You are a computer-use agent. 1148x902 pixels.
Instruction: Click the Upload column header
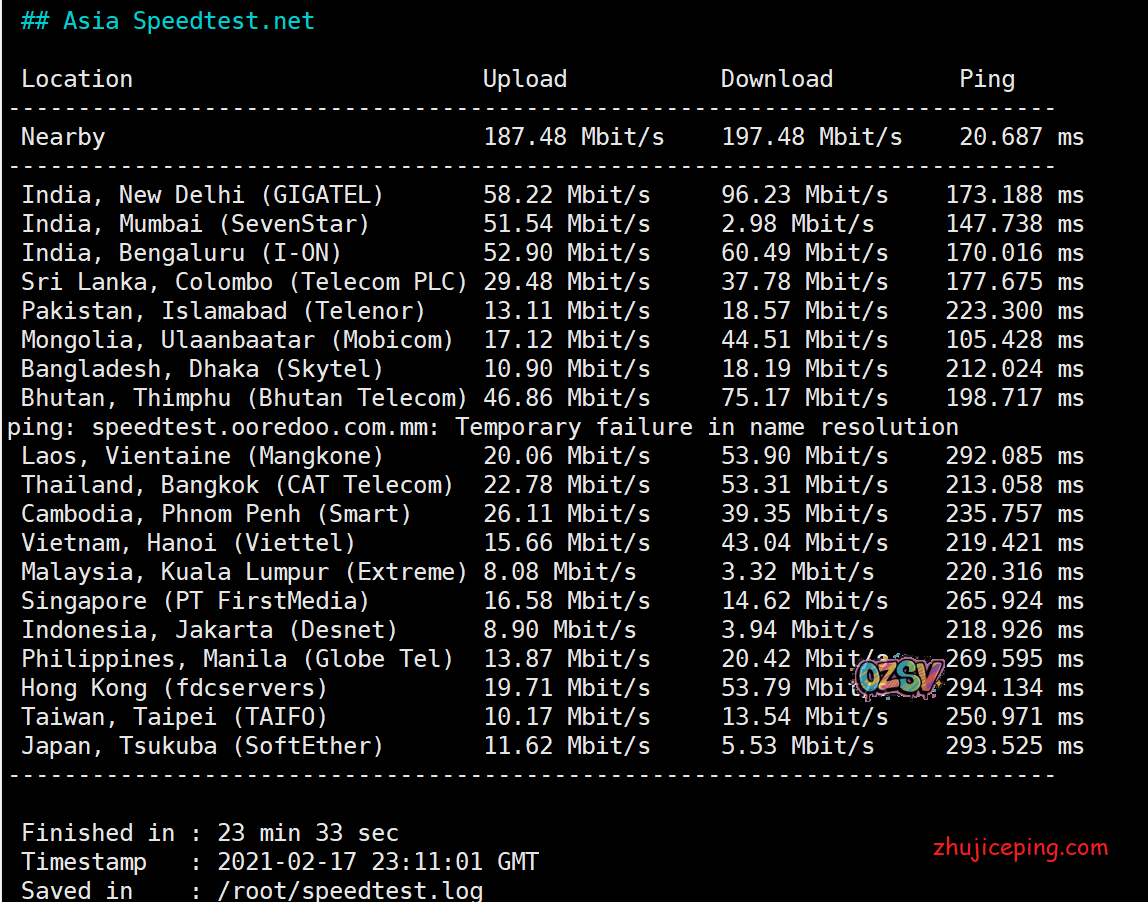(x=524, y=79)
